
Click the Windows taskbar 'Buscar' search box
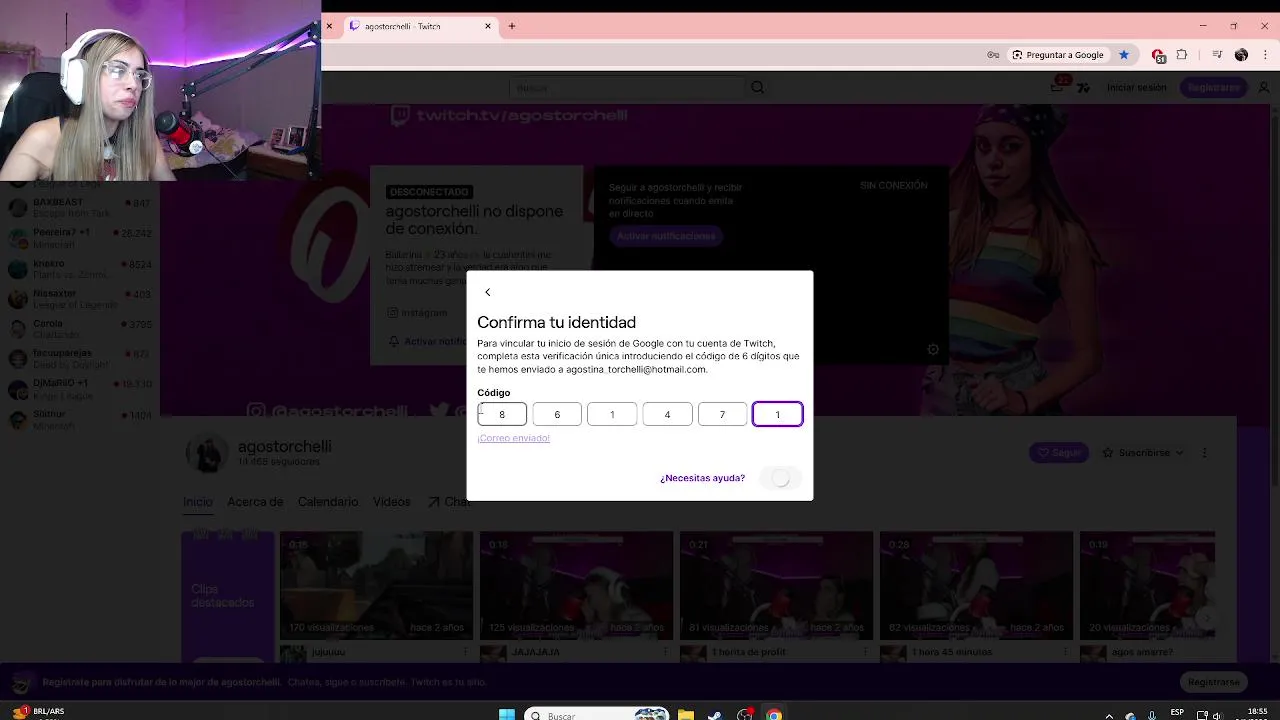point(596,714)
